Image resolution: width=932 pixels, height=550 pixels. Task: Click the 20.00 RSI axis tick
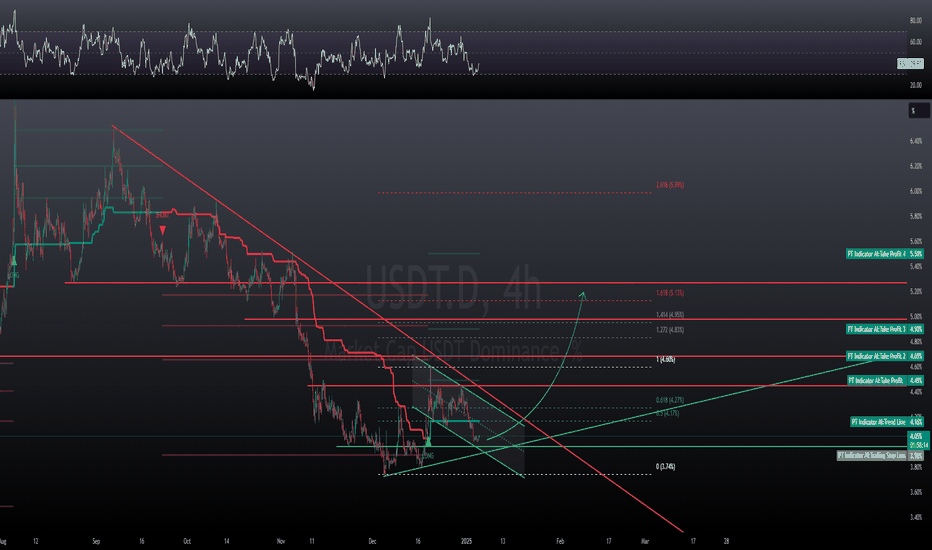(915, 85)
